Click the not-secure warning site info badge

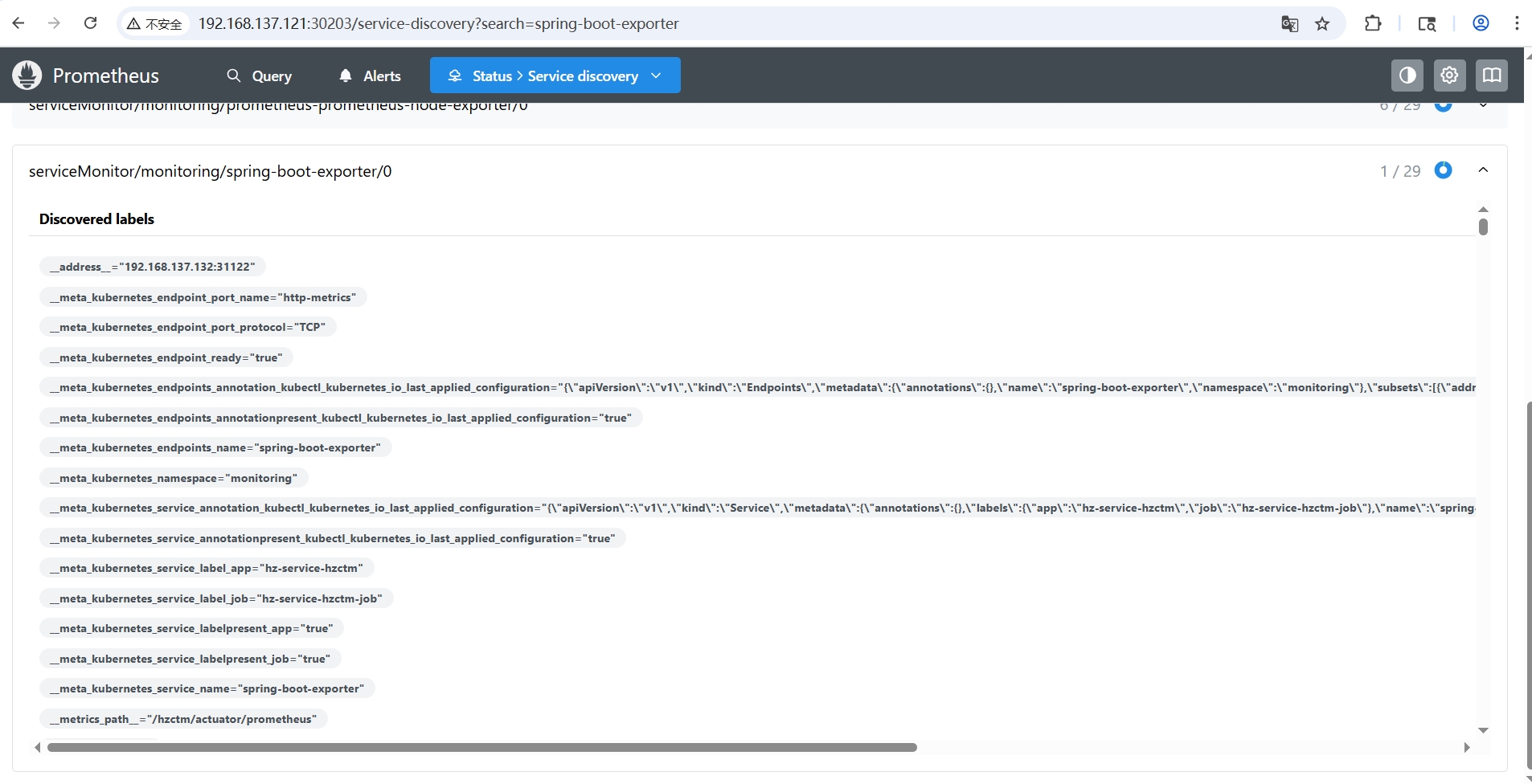click(x=155, y=24)
